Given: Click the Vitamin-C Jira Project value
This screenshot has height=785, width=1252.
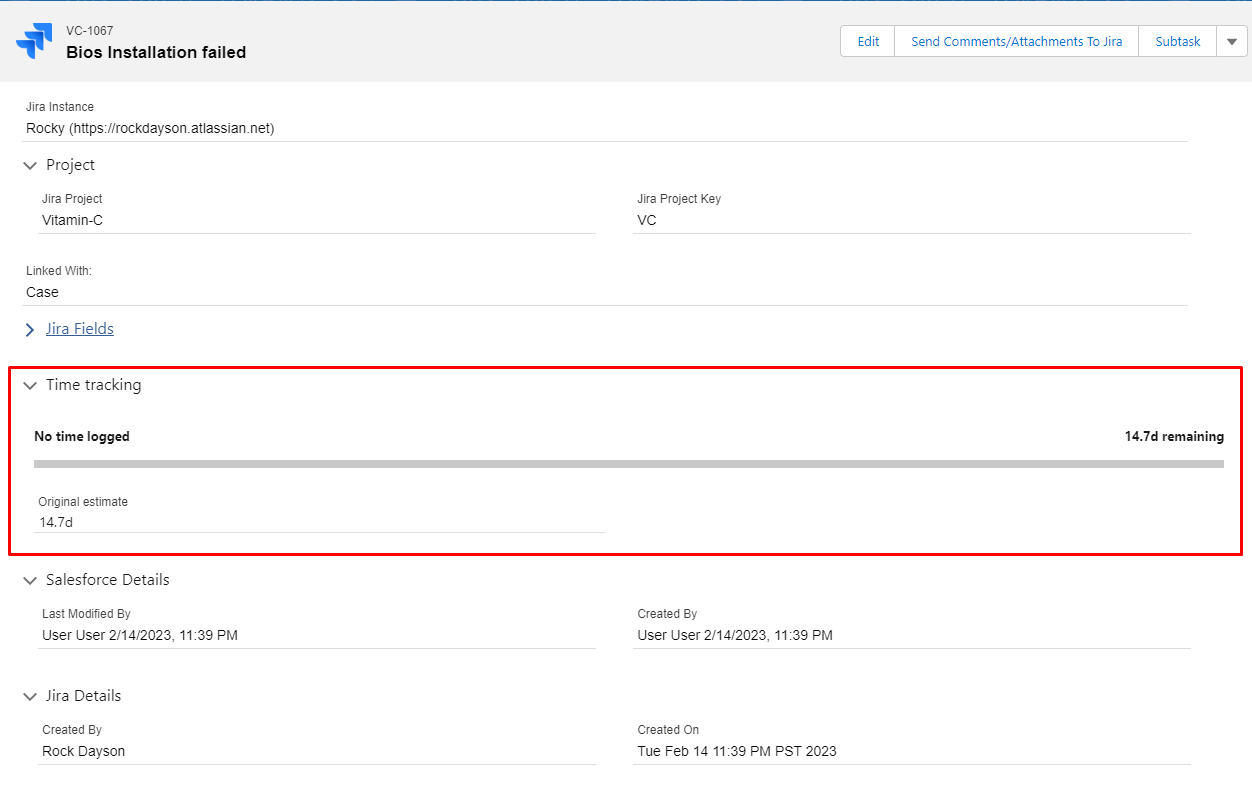Looking at the screenshot, I should click(72, 220).
